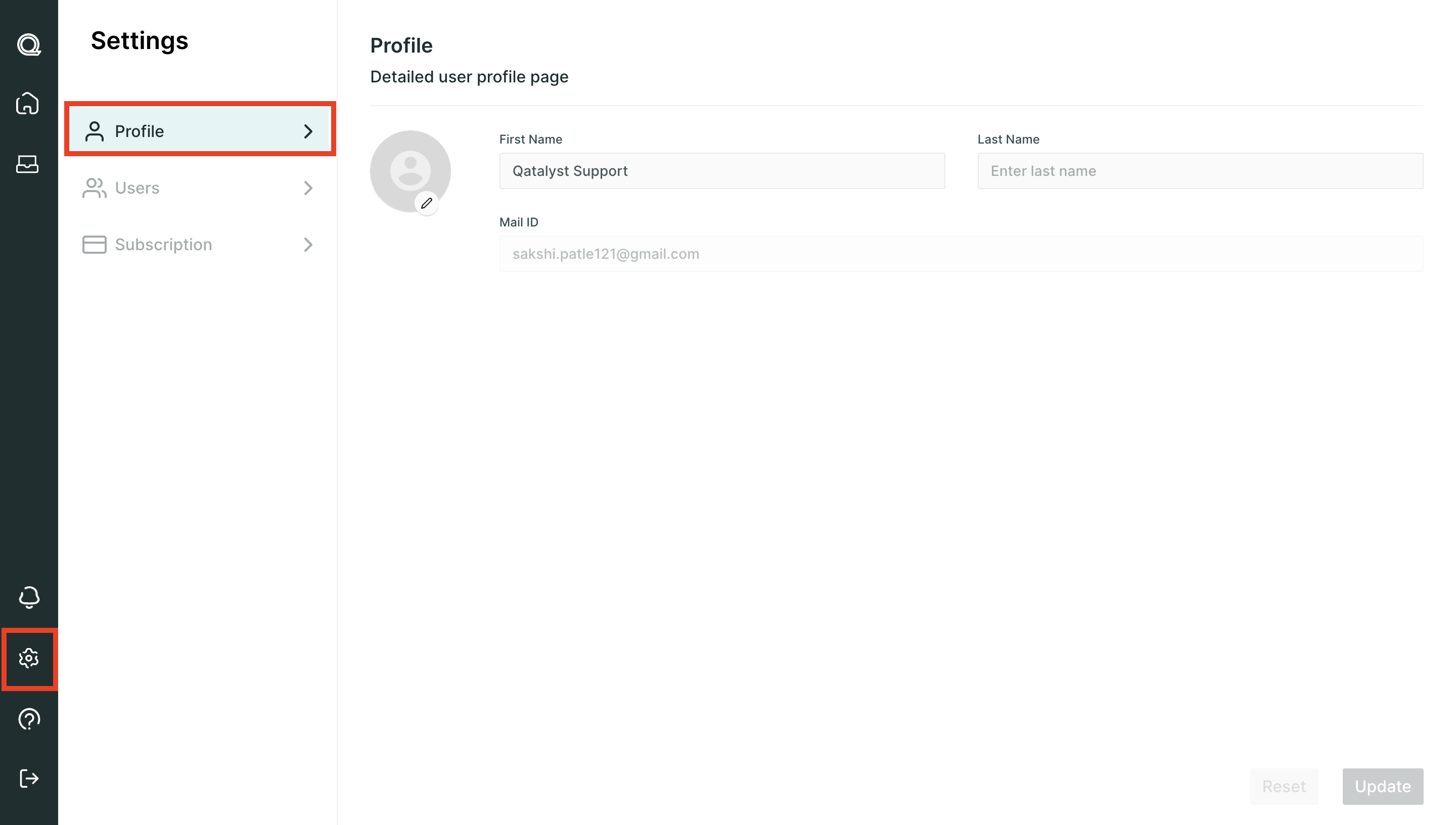
Task: Select the Profile settings menu item
Action: [200, 131]
